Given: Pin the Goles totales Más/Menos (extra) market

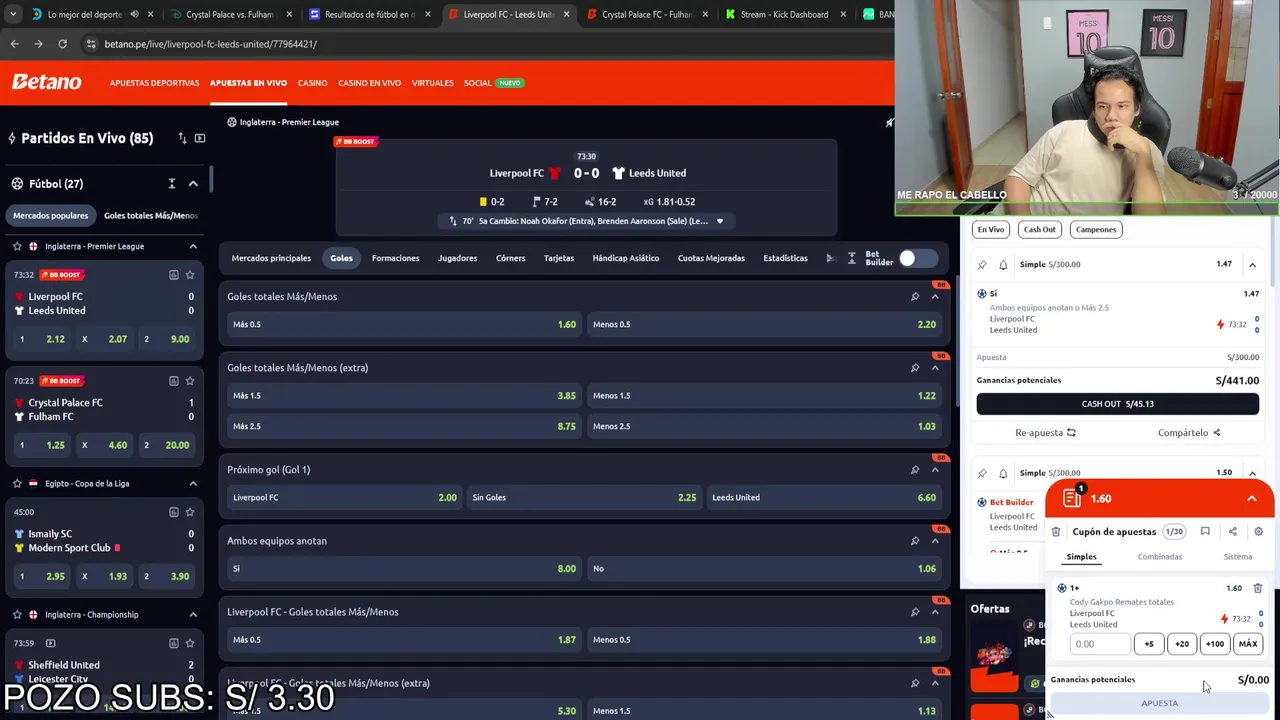Looking at the screenshot, I should [x=915, y=368].
